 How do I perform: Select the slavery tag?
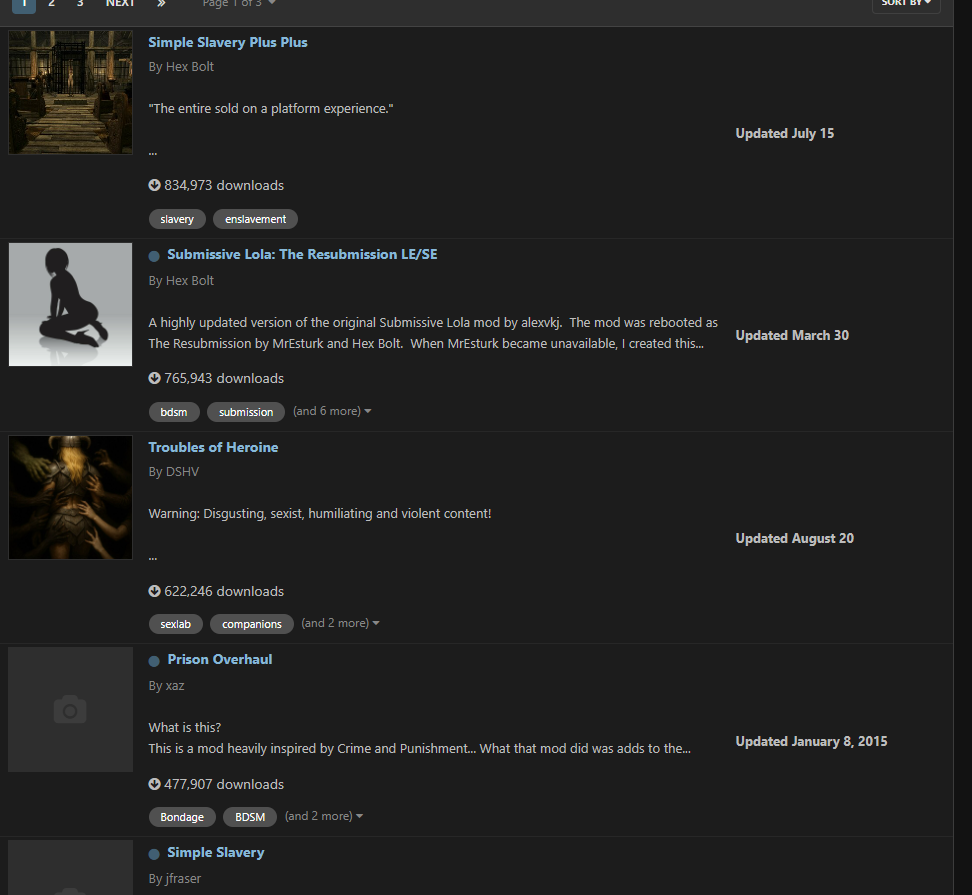pos(177,219)
